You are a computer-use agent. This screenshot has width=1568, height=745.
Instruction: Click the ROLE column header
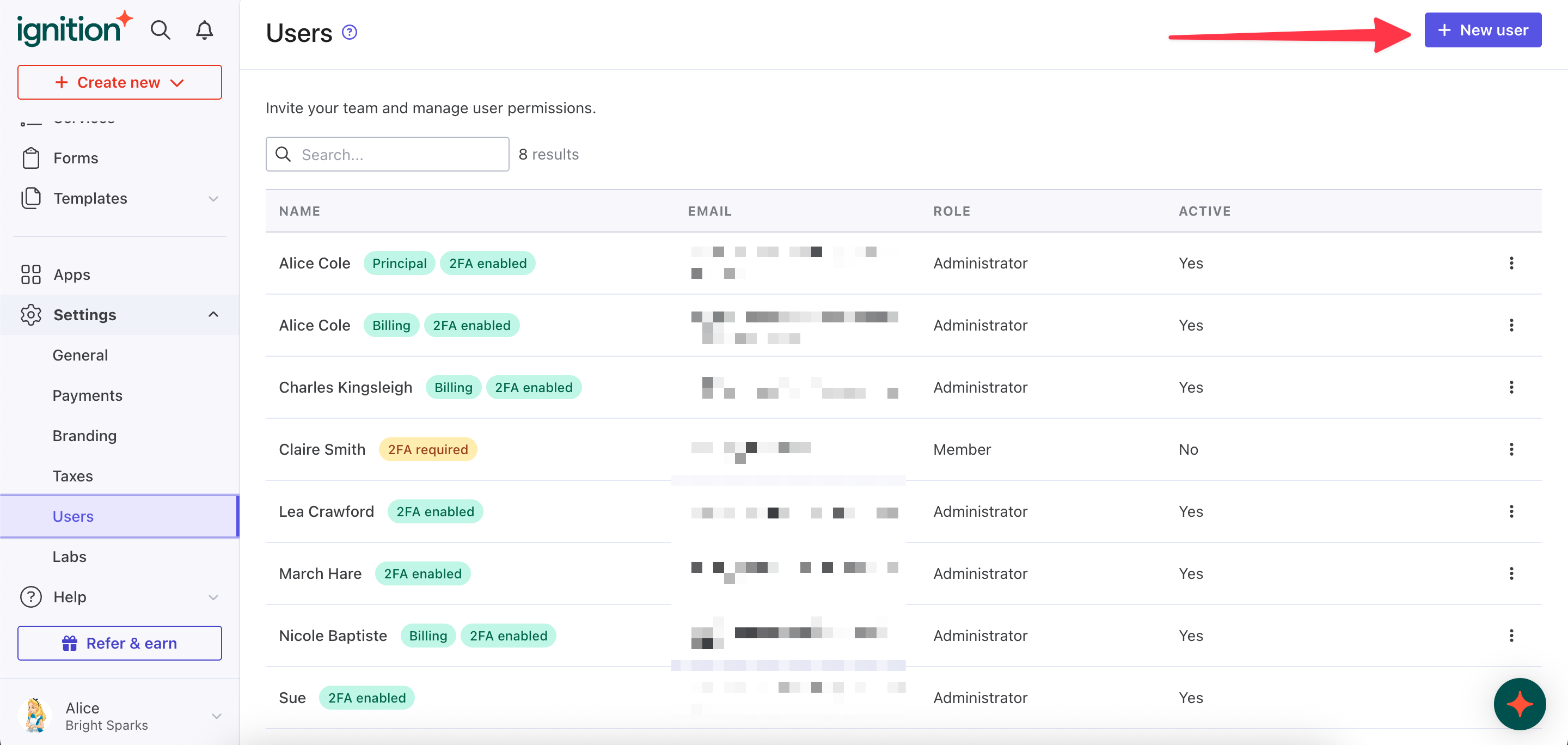952,211
